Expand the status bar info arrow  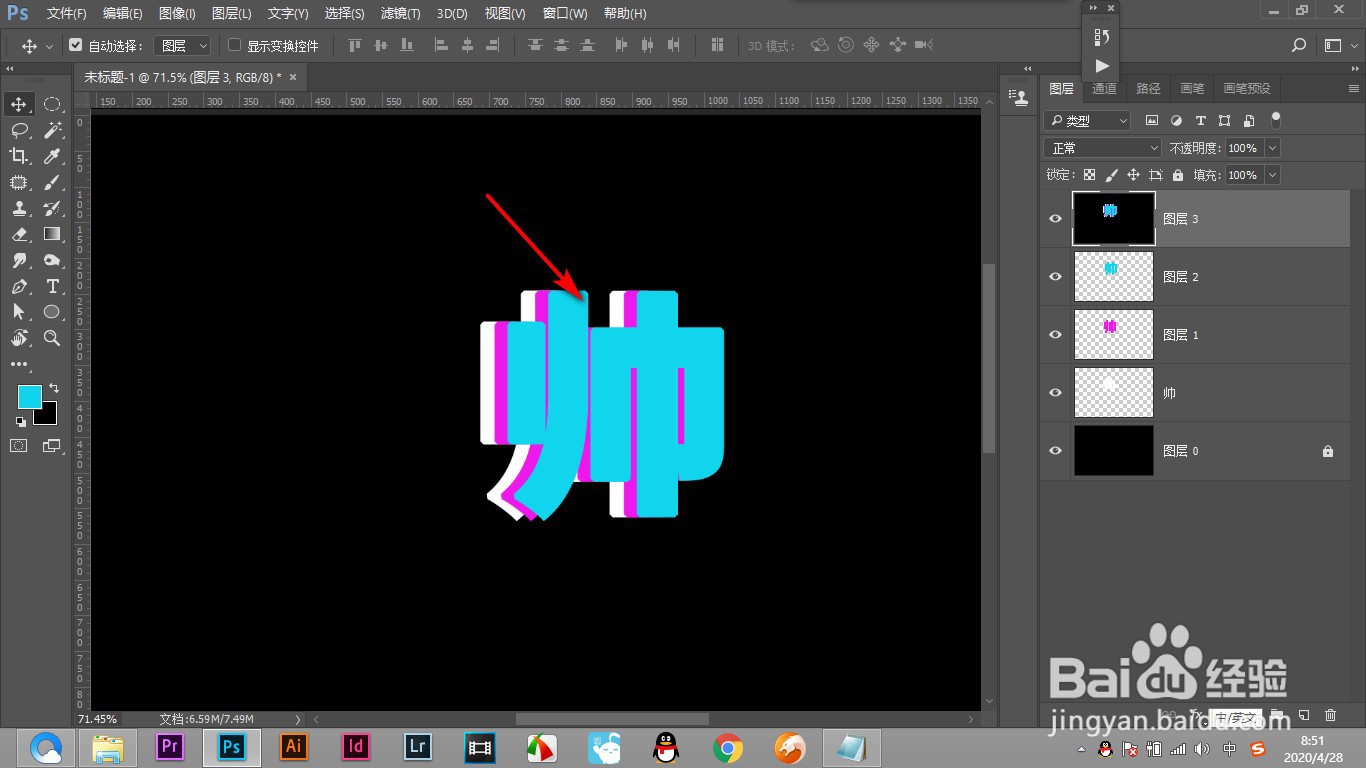(297, 719)
